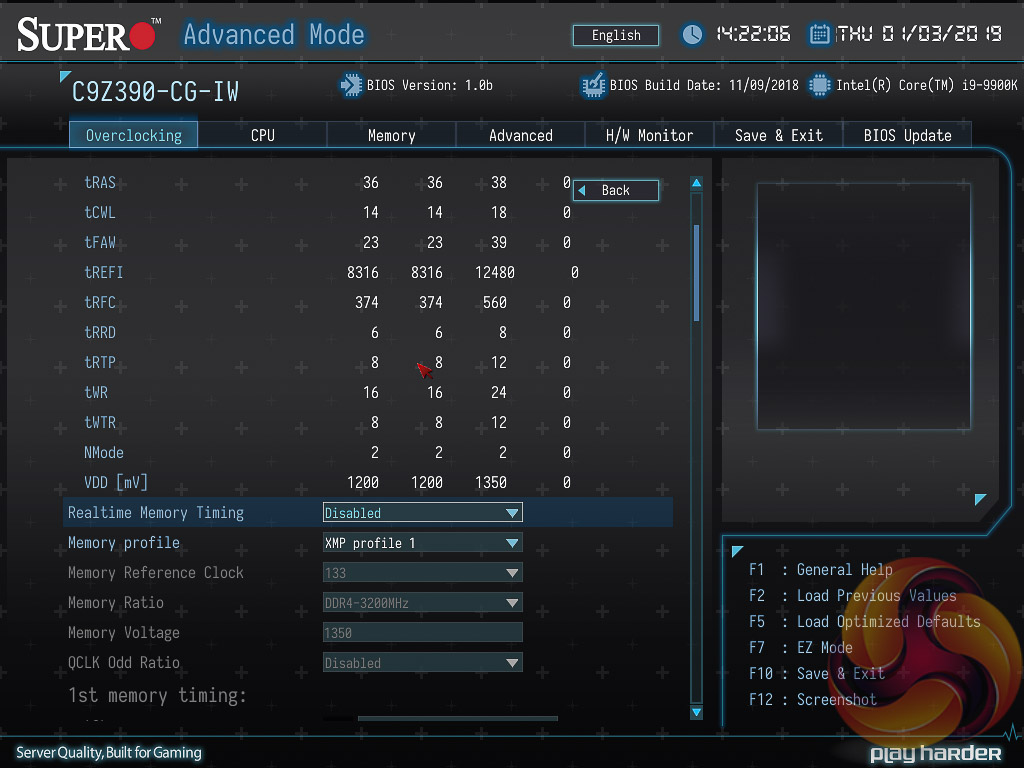The width and height of the screenshot is (1024, 768).
Task: Click F2 Load Previous Values shortcut
Action: point(852,596)
